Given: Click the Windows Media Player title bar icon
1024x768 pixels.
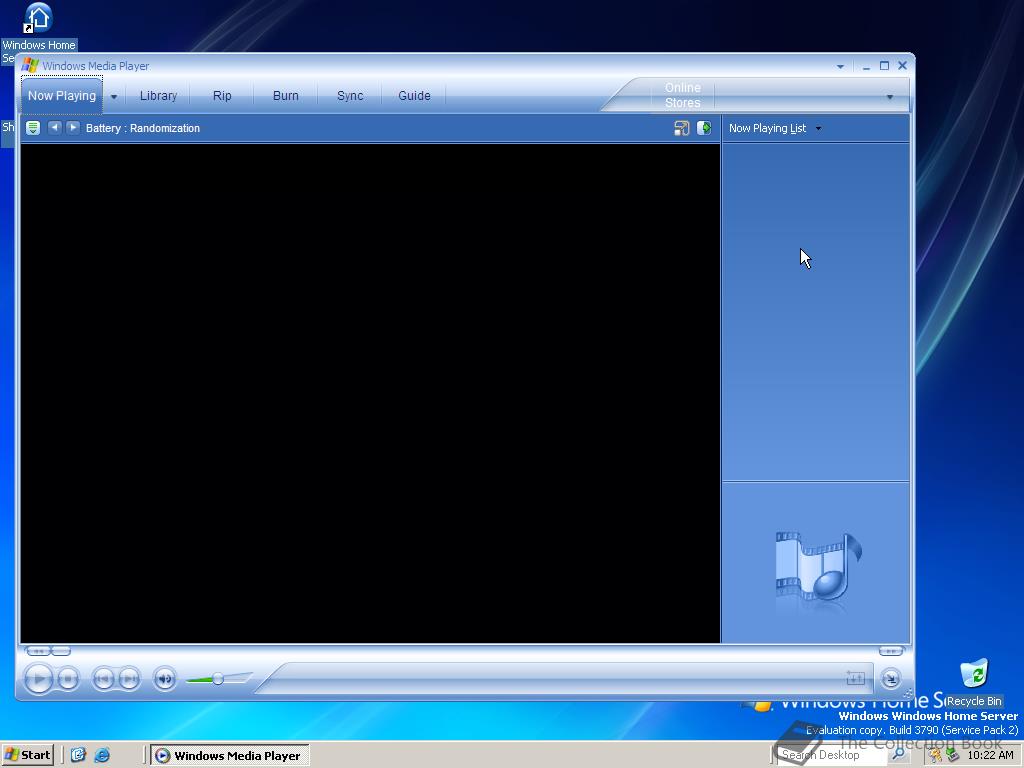Looking at the screenshot, I should point(30,65).
